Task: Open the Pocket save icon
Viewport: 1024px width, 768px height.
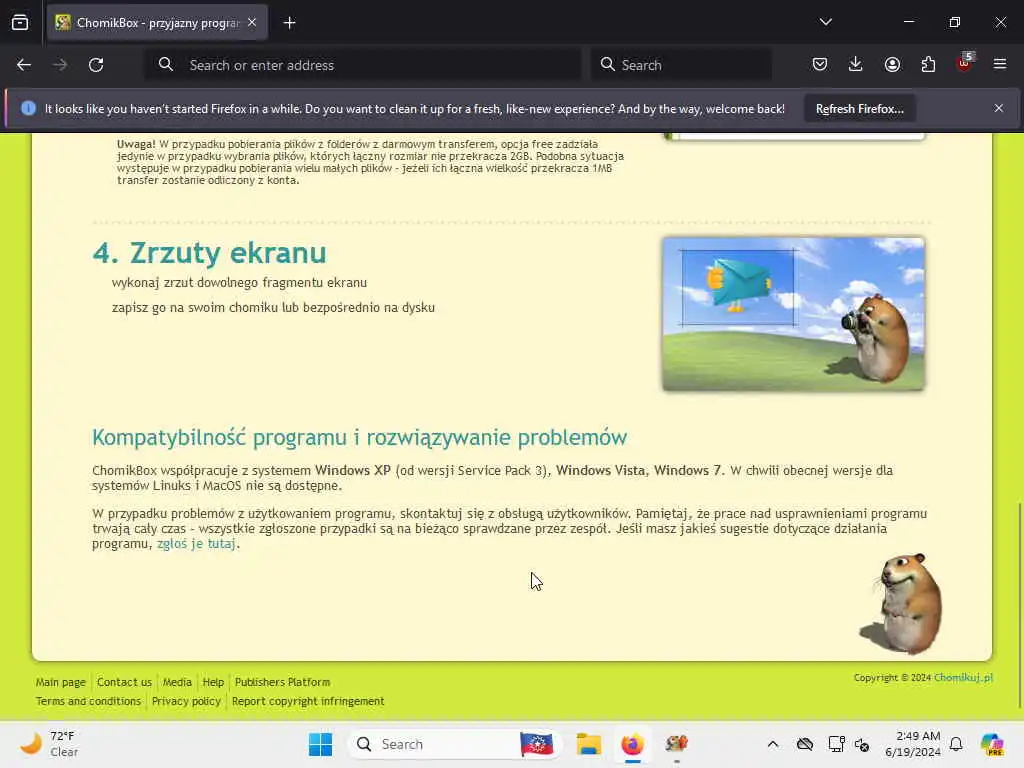Action: click(x=820, y=64)
